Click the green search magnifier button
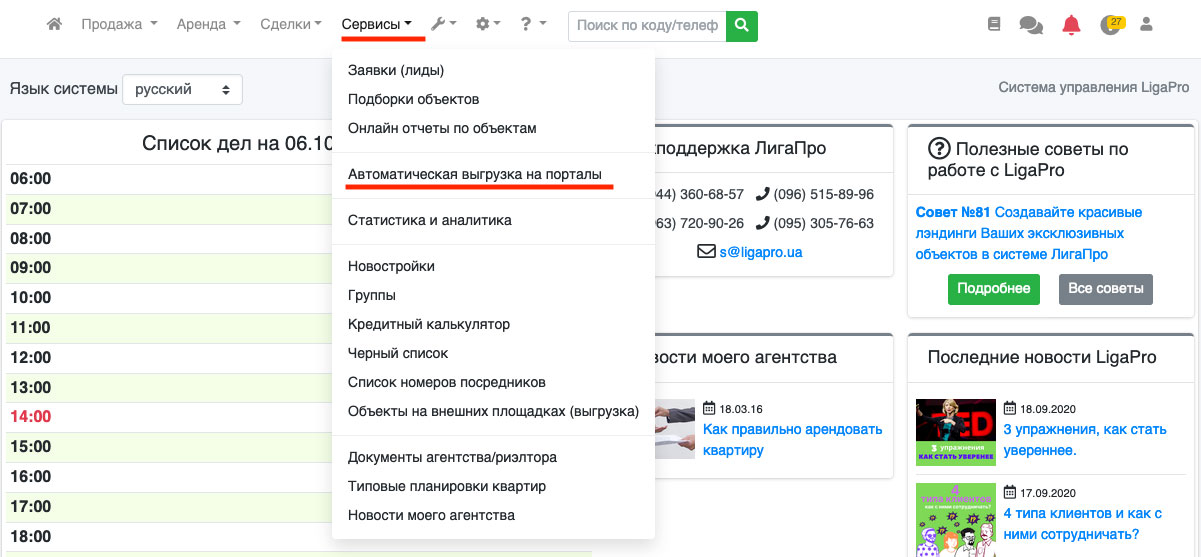The height and width of the screenshot is (557, 1201). pos(741,25)
